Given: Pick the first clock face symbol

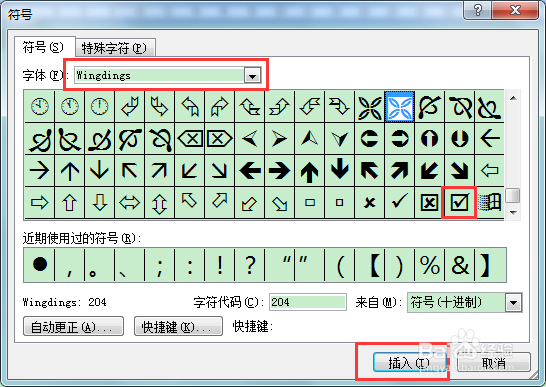Looking at the screenshot, I should pos(39,106).
